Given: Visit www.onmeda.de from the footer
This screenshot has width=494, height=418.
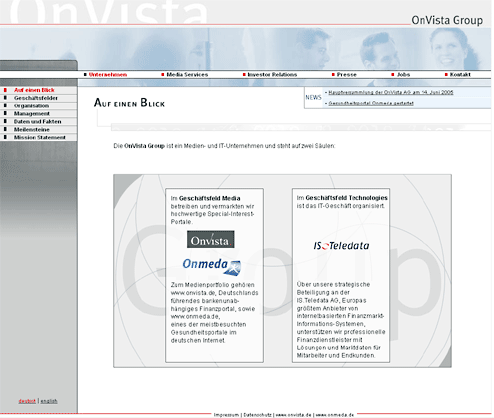Looking at the screenshot, I should pyautogui.click(x=334, y=415).
